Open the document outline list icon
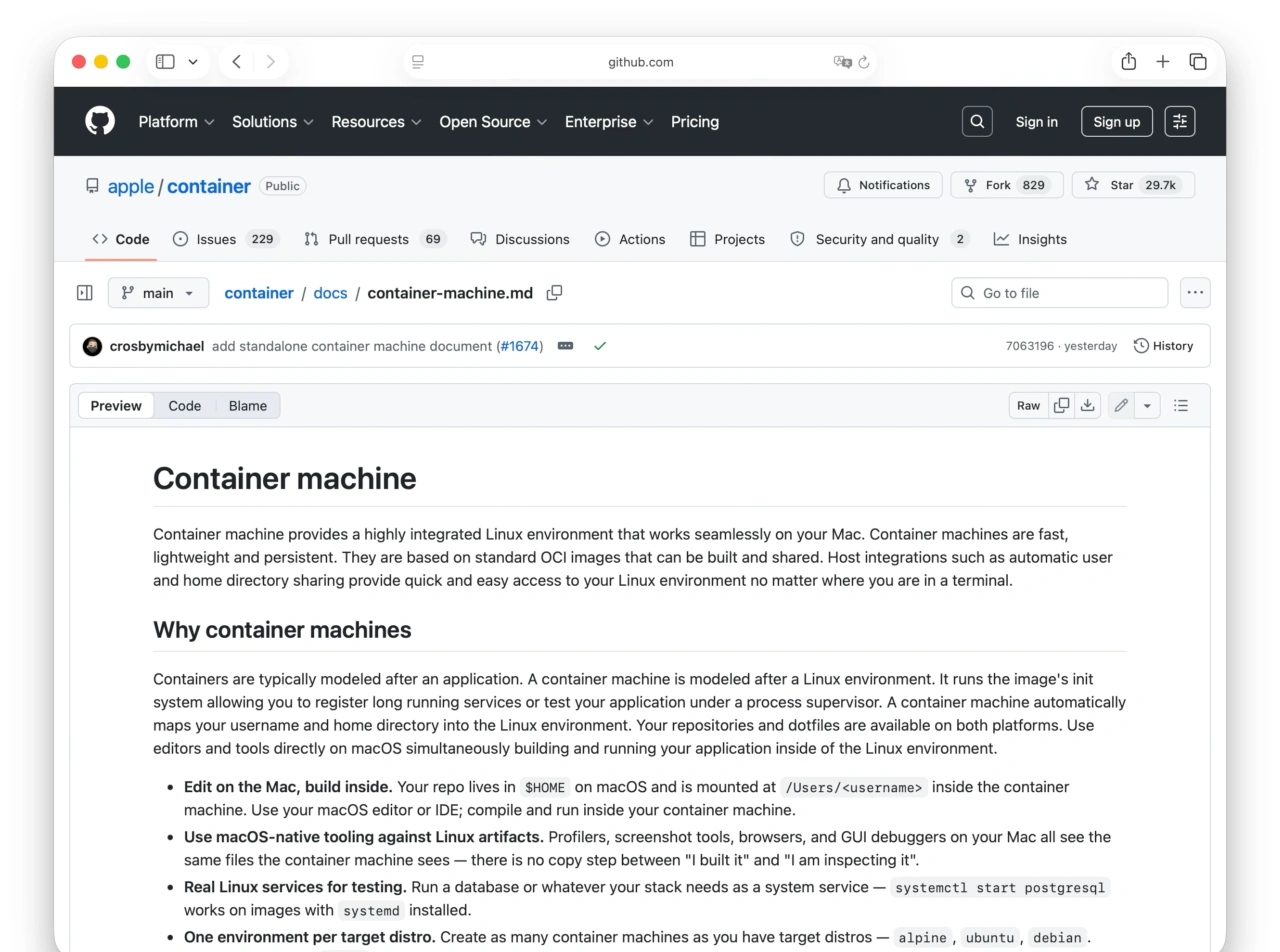The width and height of the screenshot is (1280, 952). pos(1181,405)
